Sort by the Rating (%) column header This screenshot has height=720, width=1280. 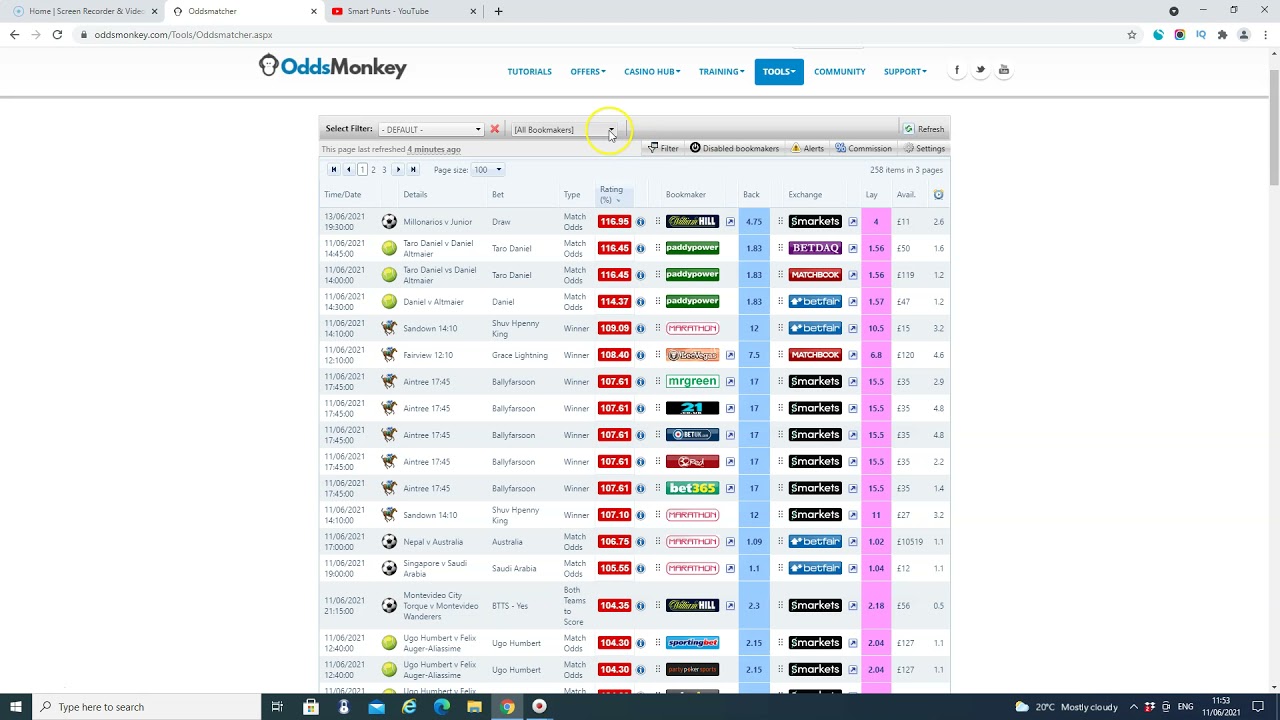(x=611, y=195)
